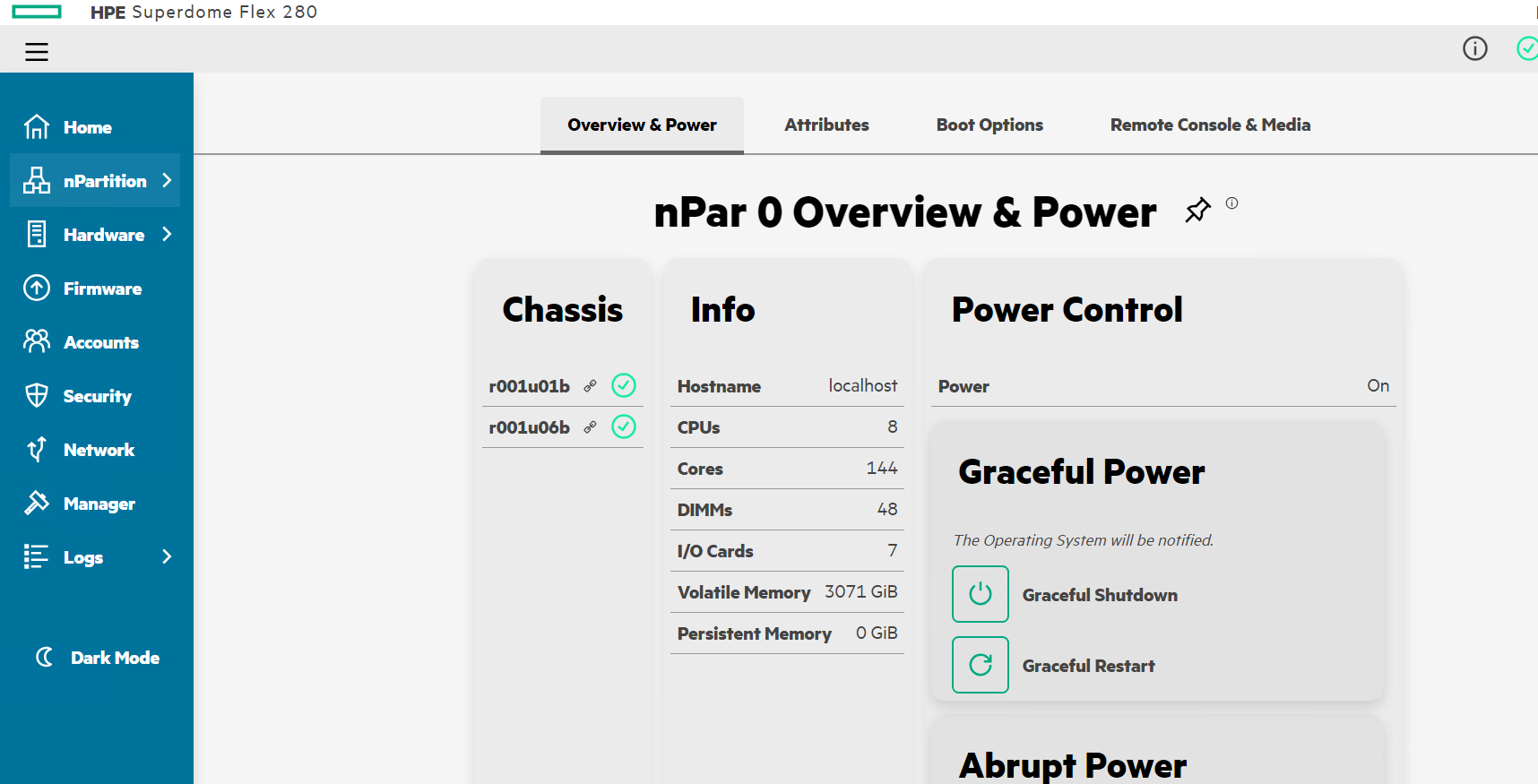
Task: Click the small info icon beside page title
Action: (1232, 203)
